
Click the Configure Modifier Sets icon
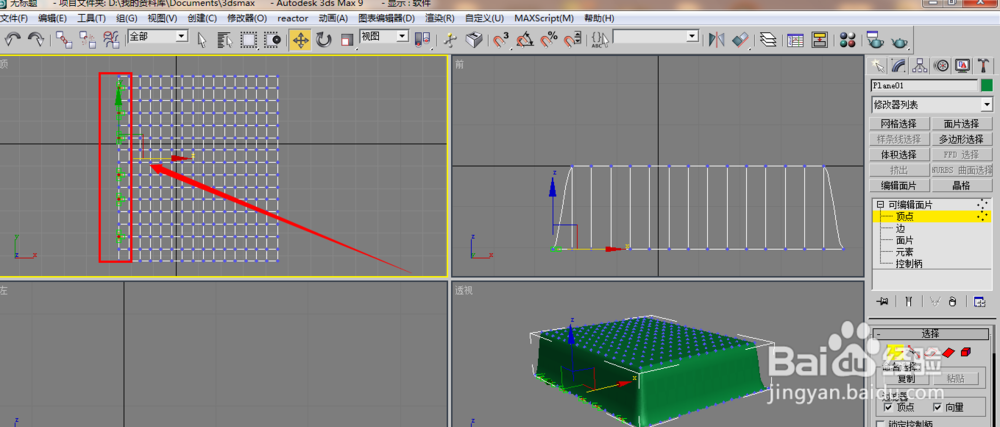tap(980, 301)
